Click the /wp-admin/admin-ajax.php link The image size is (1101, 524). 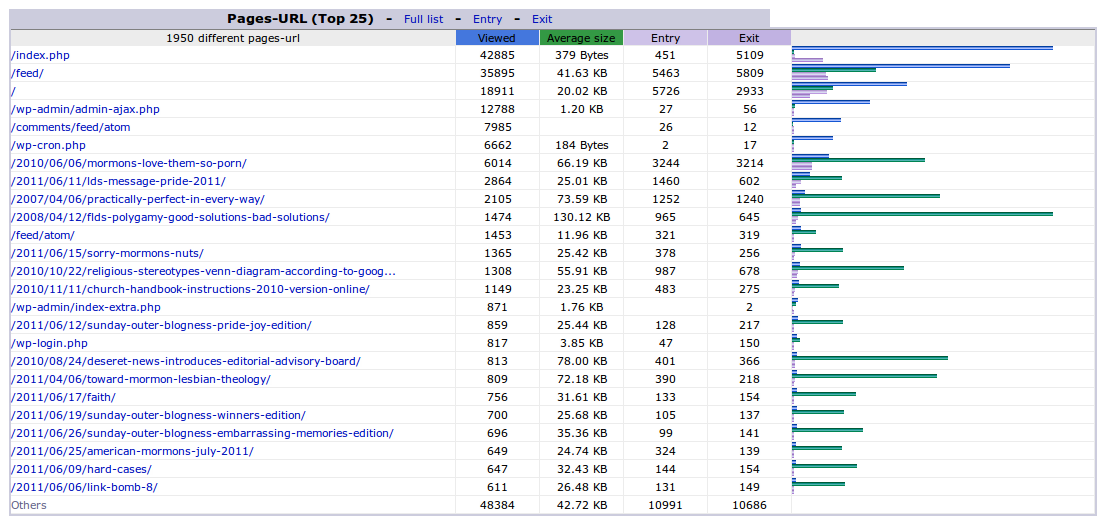pos(85,109)
